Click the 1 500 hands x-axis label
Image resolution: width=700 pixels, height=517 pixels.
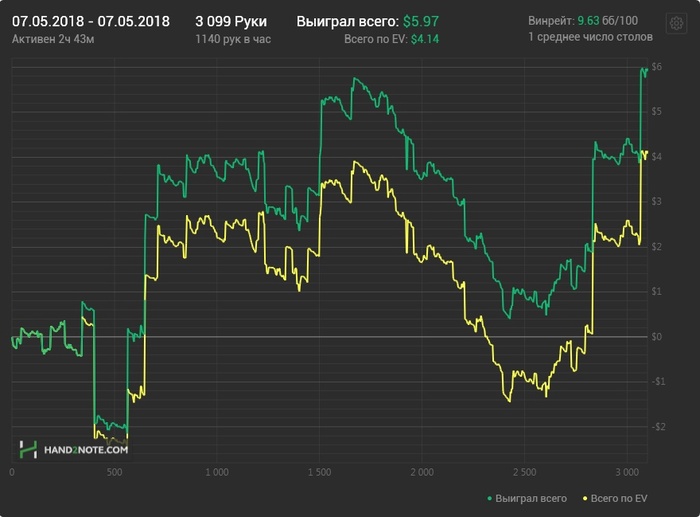pos(319,471)
